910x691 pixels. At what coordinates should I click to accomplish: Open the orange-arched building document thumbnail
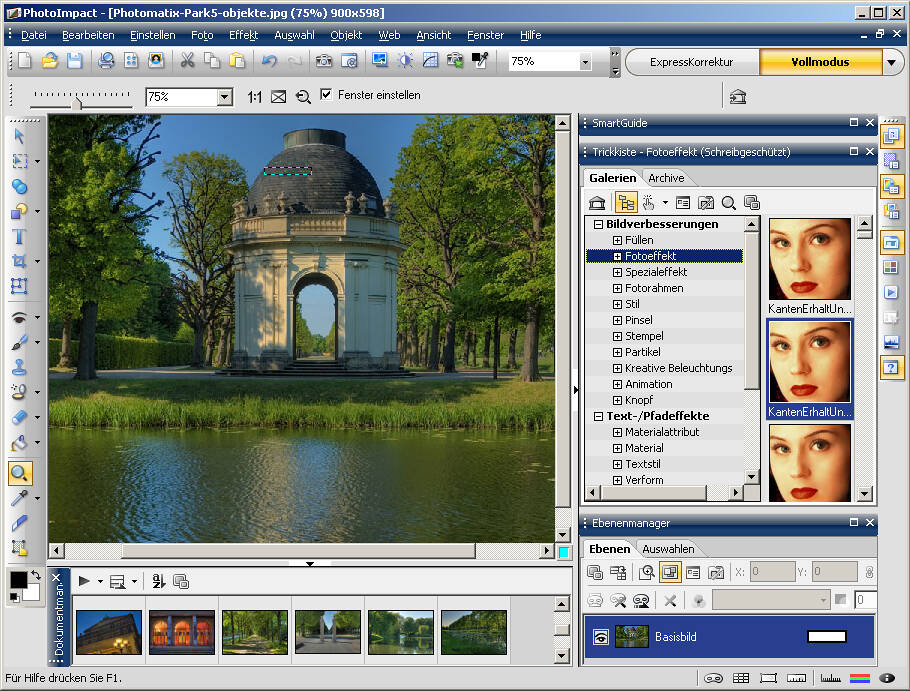click(182, 632)
